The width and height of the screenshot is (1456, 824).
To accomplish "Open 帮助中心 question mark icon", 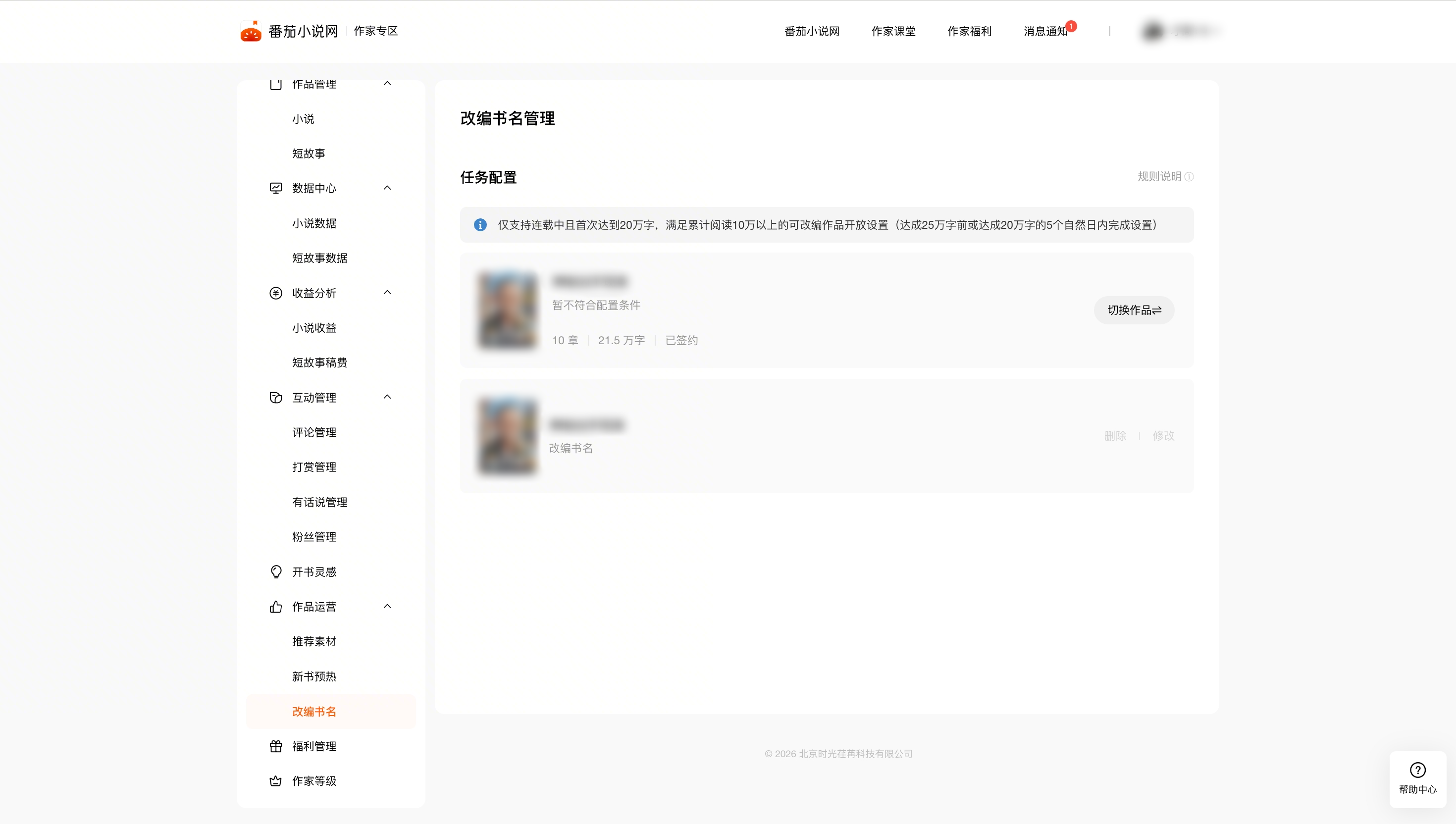I will 1417,770.
